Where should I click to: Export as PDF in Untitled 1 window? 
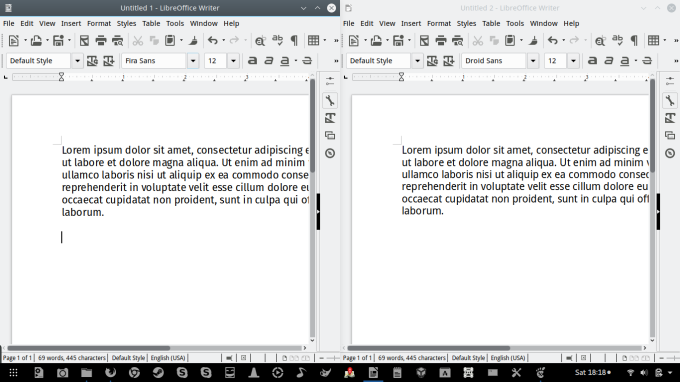tap(84, 41)
